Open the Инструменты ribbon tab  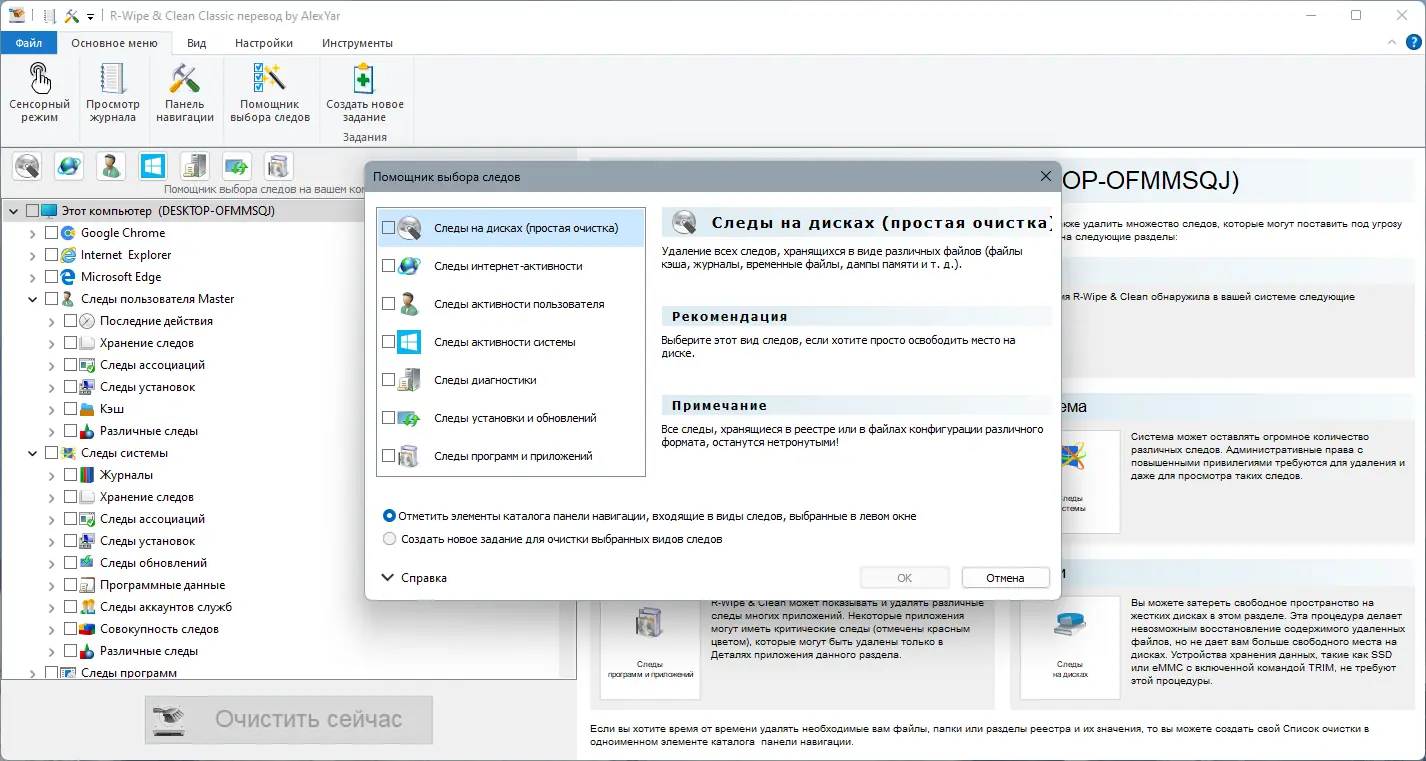click(x=357, y=43)
